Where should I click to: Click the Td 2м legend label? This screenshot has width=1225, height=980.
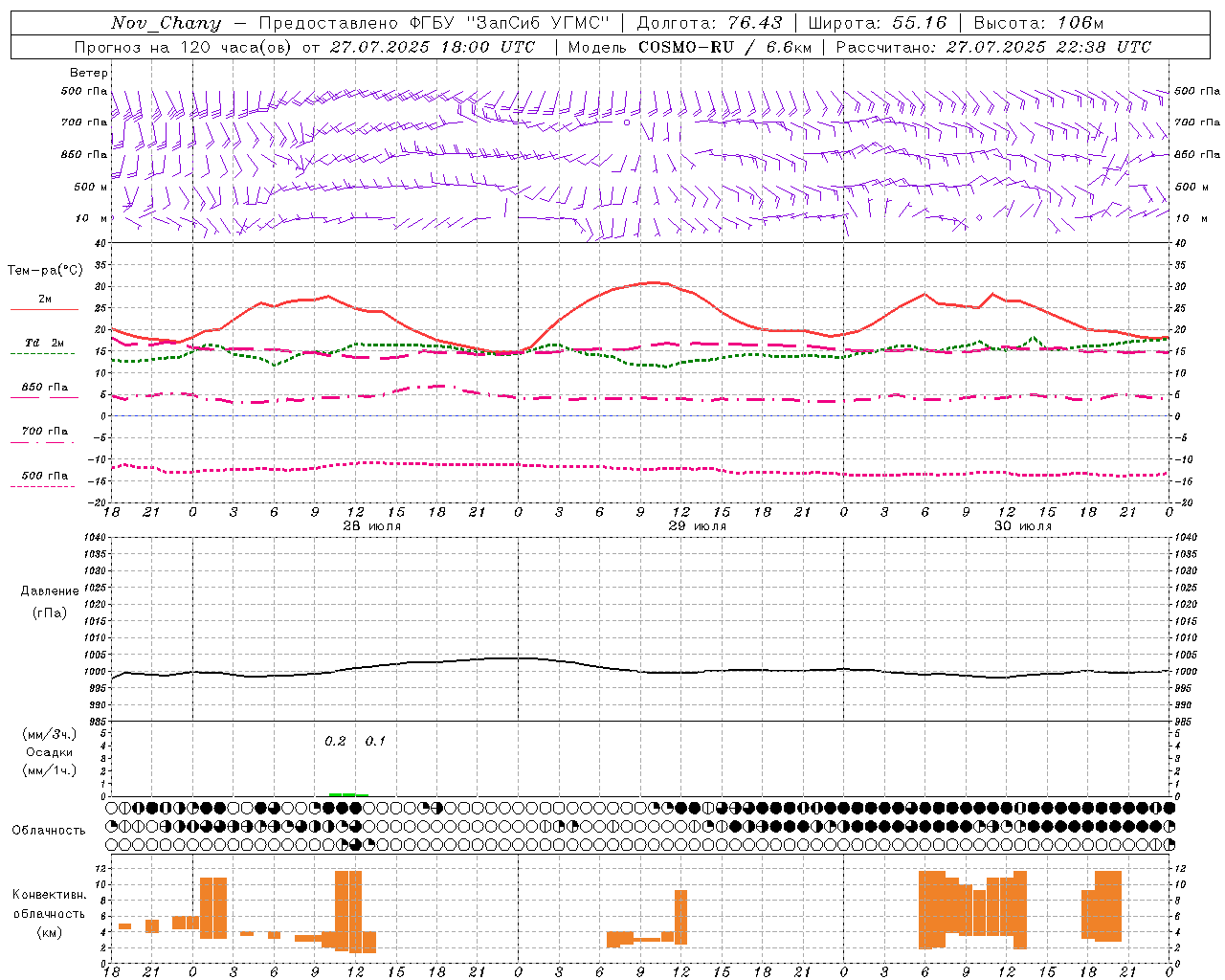(44, 343)
